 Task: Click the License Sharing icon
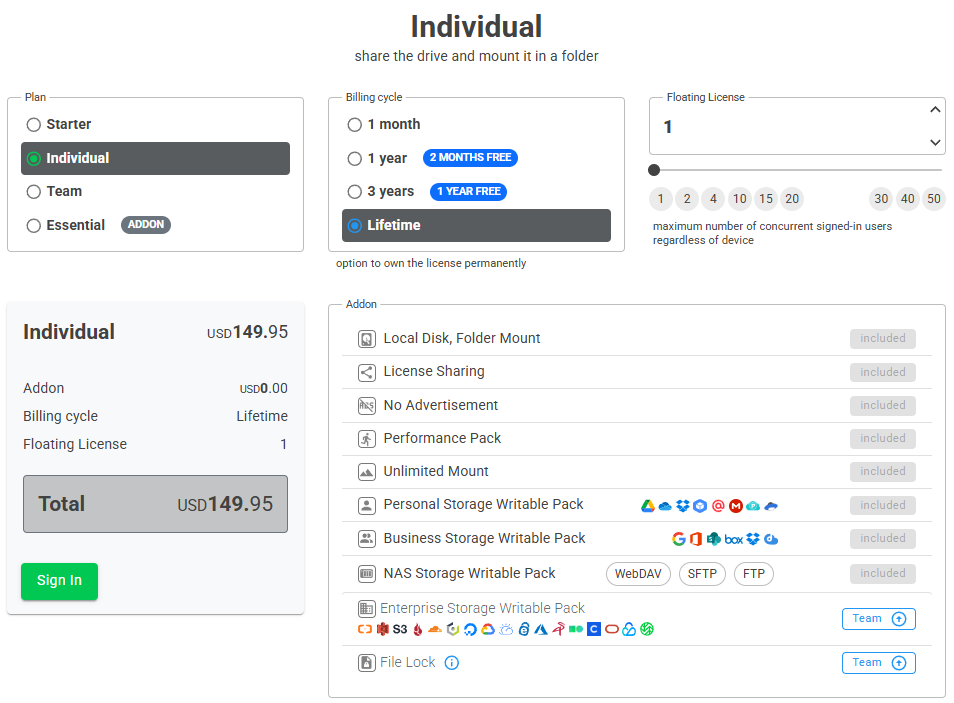(366, 372)
